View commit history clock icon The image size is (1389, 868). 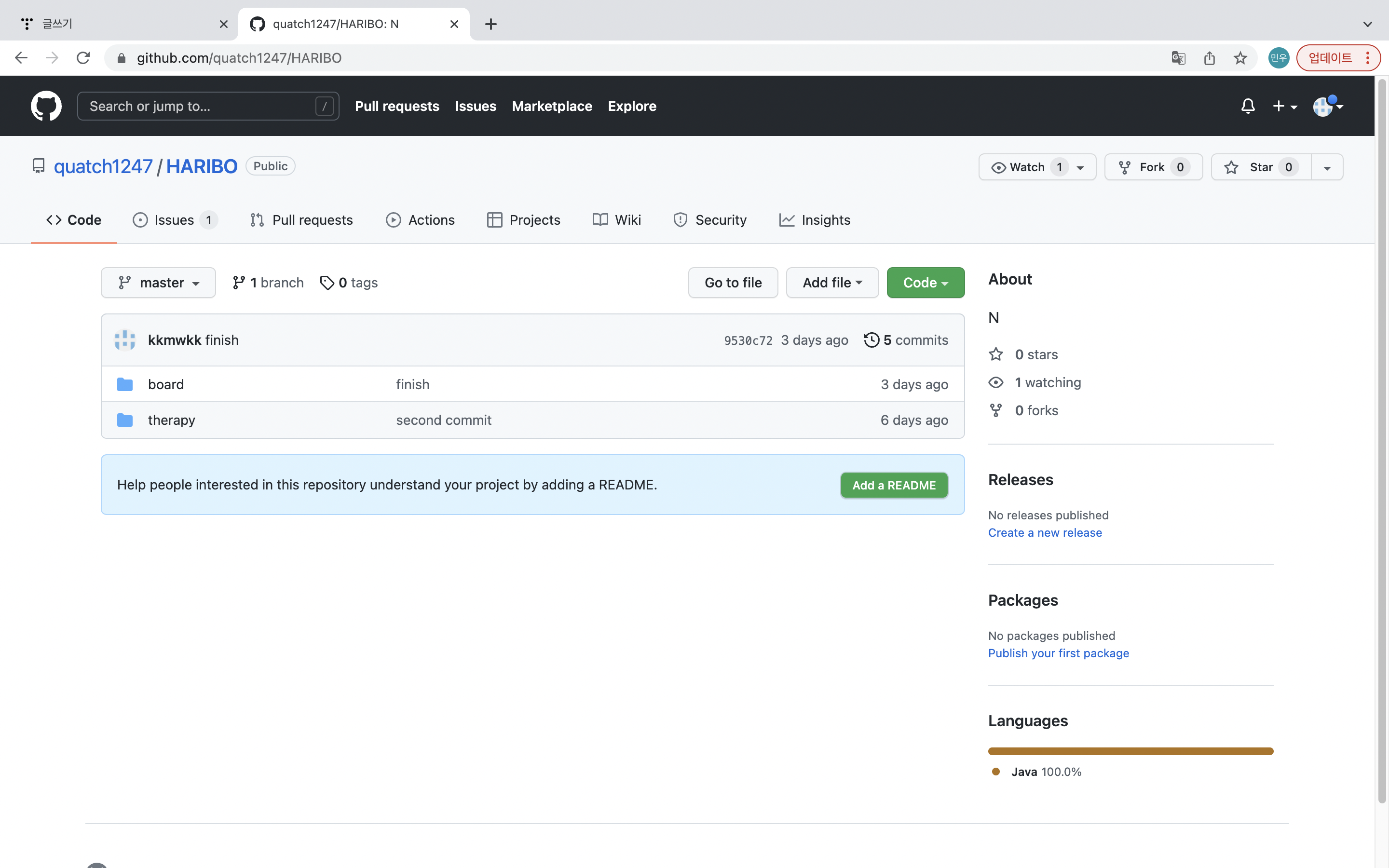point(872,340)
